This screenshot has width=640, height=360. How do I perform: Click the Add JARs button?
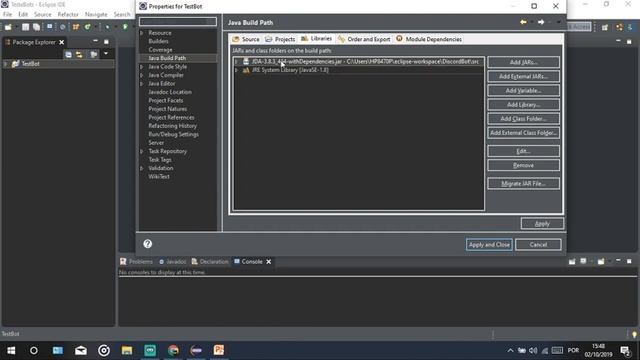(x=523, y=62)
